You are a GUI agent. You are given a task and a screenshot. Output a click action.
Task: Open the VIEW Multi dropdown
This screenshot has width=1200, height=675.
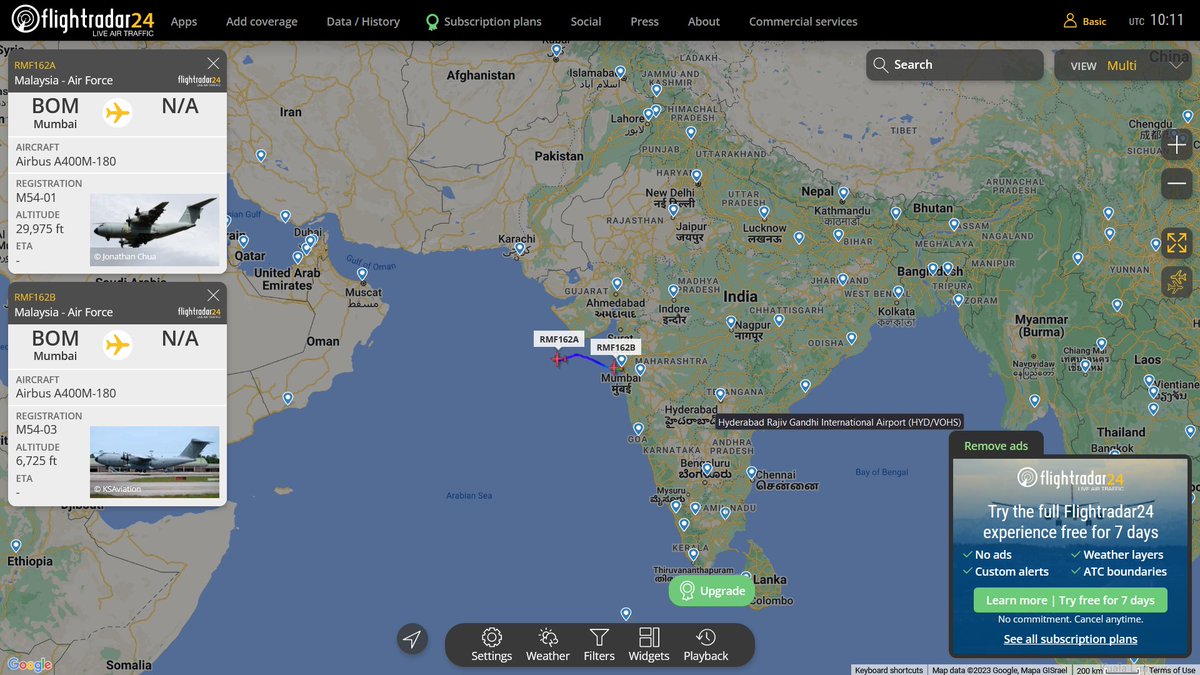1125,65
